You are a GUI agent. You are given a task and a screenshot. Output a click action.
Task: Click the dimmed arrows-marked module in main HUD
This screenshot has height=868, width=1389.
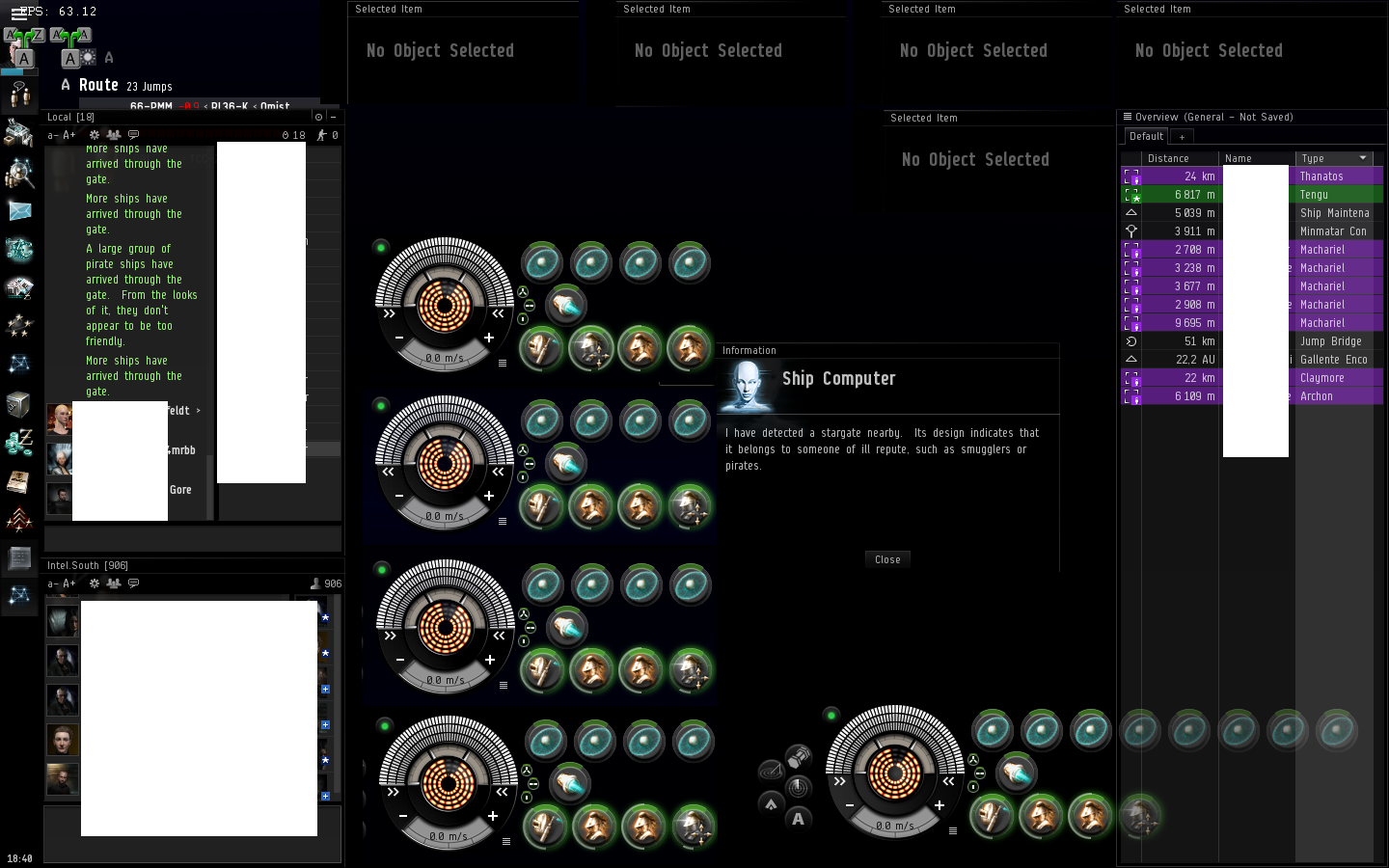pos(1139,816)
